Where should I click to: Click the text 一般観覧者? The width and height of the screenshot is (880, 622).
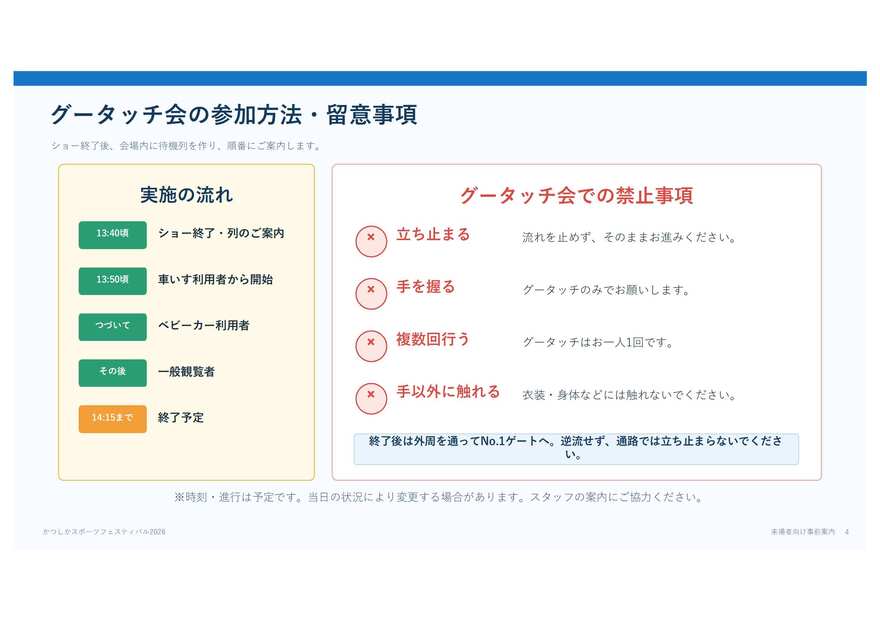coord(186,371)
